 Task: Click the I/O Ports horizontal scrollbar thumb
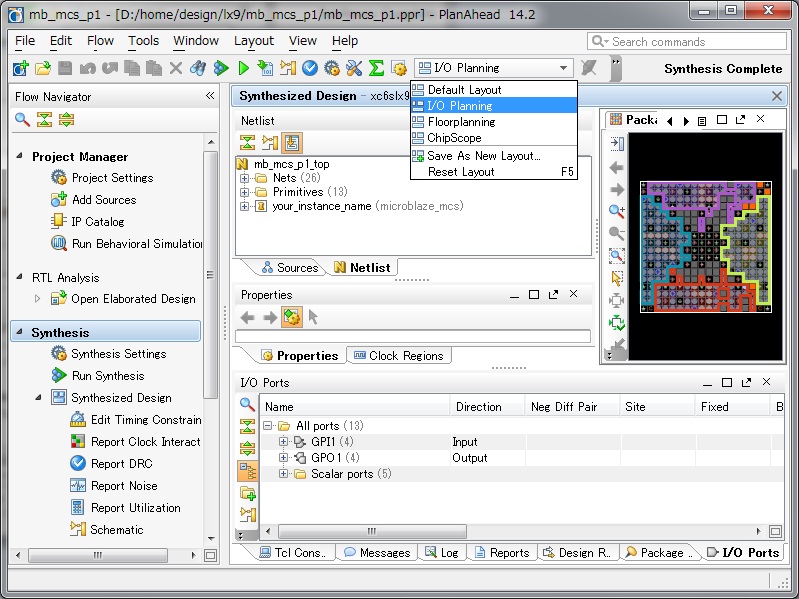click(372, 531)
